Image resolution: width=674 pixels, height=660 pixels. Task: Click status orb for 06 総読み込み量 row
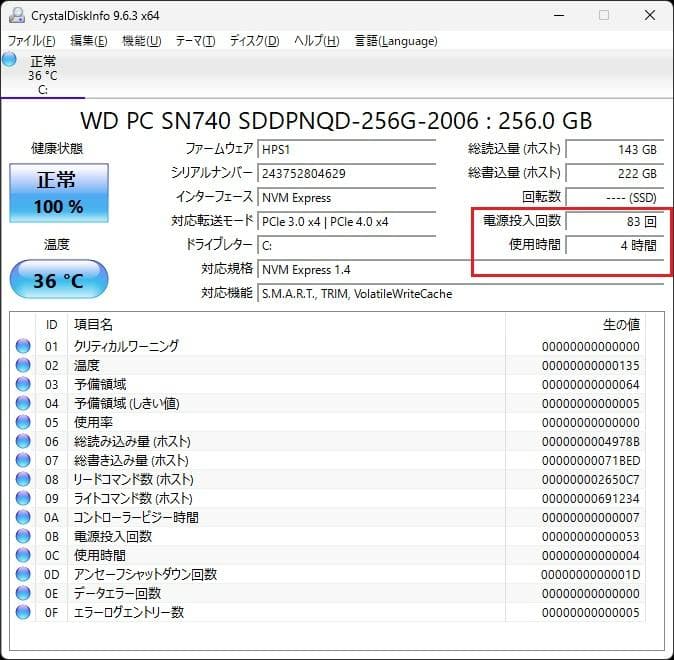click(23, 441)
